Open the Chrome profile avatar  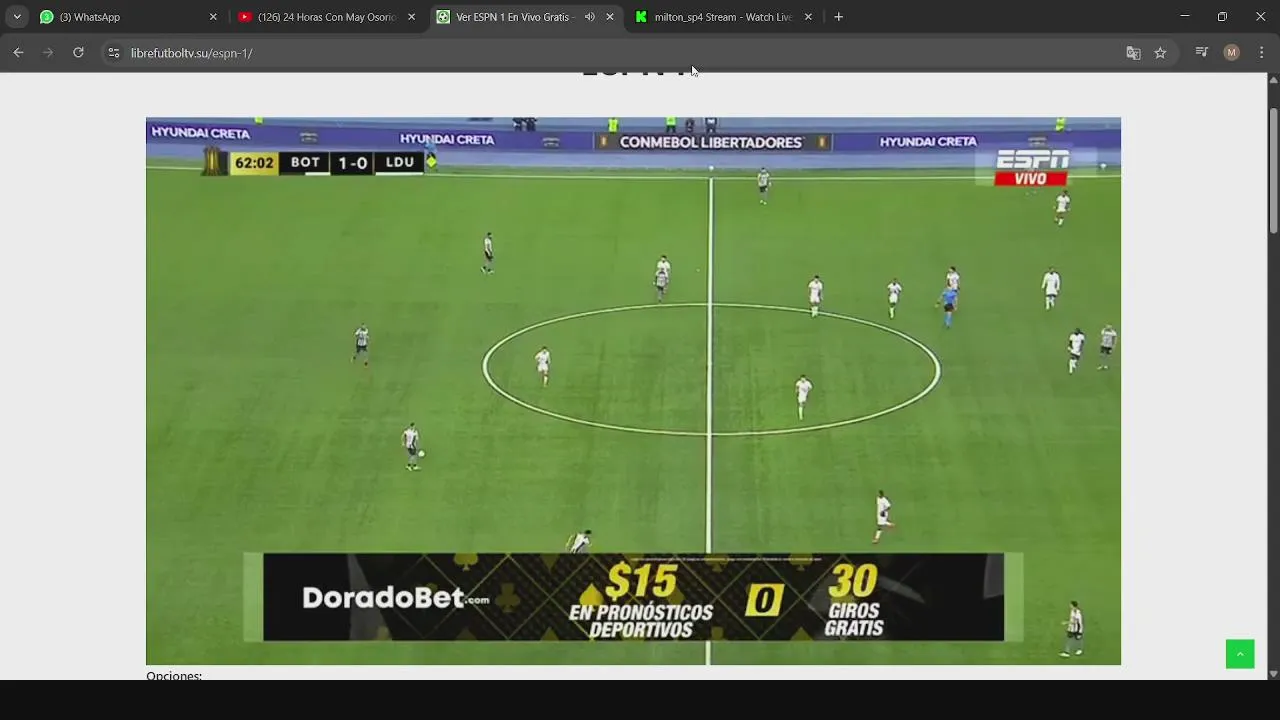(x=1232, y=53)
